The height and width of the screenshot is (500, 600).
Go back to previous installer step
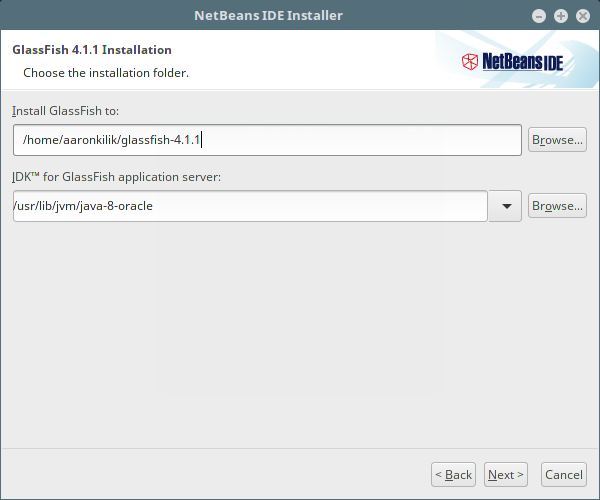pyautogui.click(x=453, y=475)
